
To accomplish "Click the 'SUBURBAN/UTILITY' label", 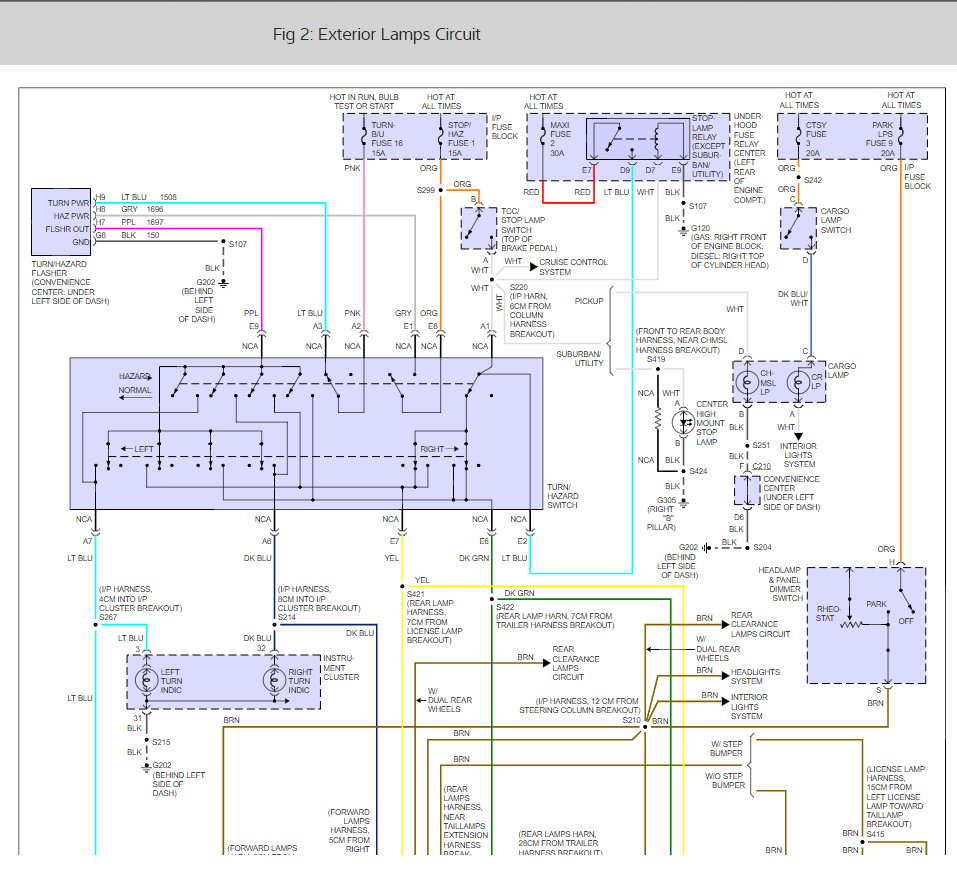I will 580,358.
